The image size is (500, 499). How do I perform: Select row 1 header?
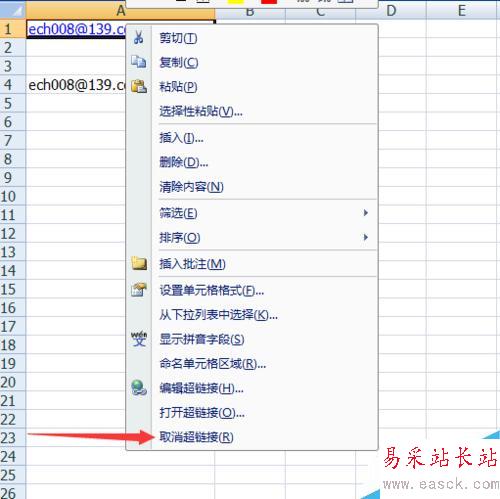pos(13,29)
